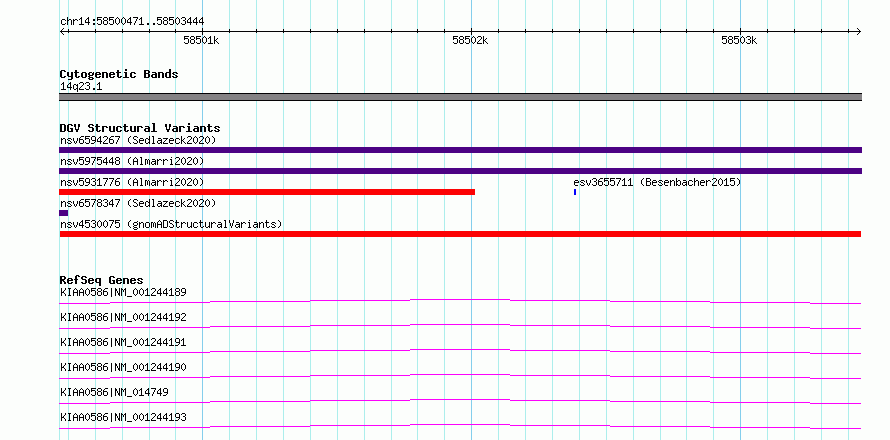Click the gray 14q23.1 cytogenetic band bar
Viewport: 890px width, 440px height.
coord(460,97)
